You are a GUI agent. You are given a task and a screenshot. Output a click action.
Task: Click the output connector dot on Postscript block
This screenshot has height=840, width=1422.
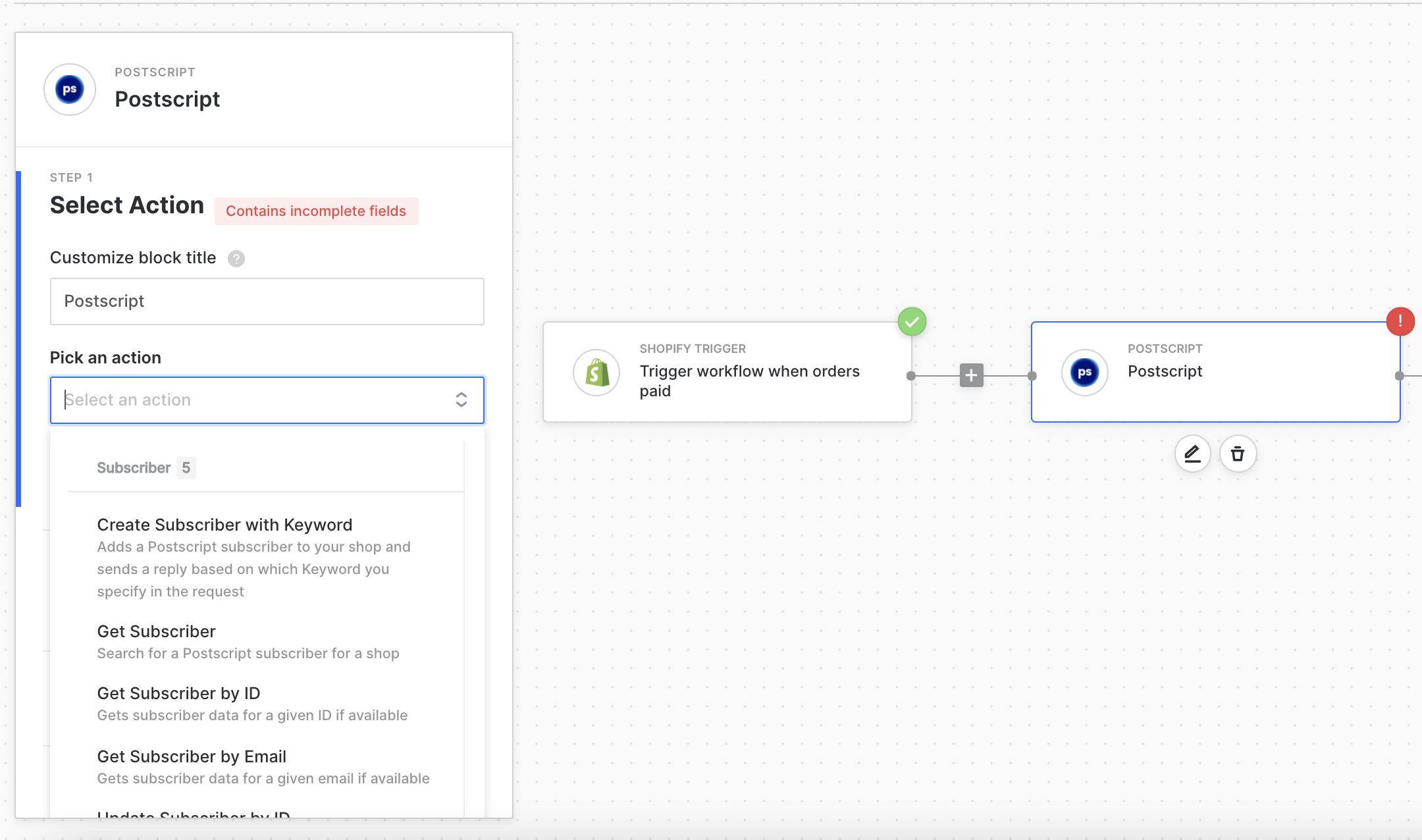(x=1399, y=376)
